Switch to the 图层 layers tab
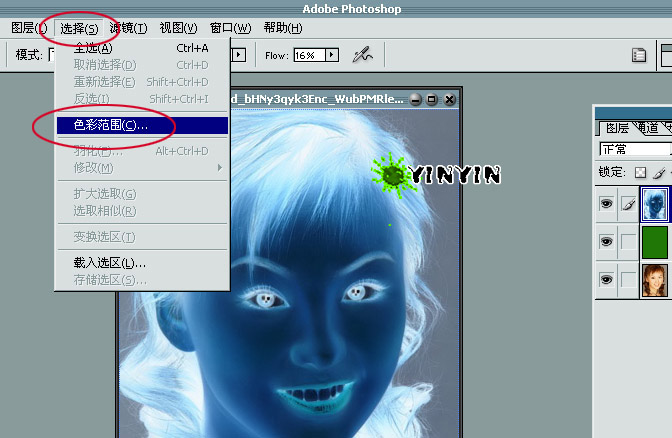The image size is (672, 438). click(617, 128)
